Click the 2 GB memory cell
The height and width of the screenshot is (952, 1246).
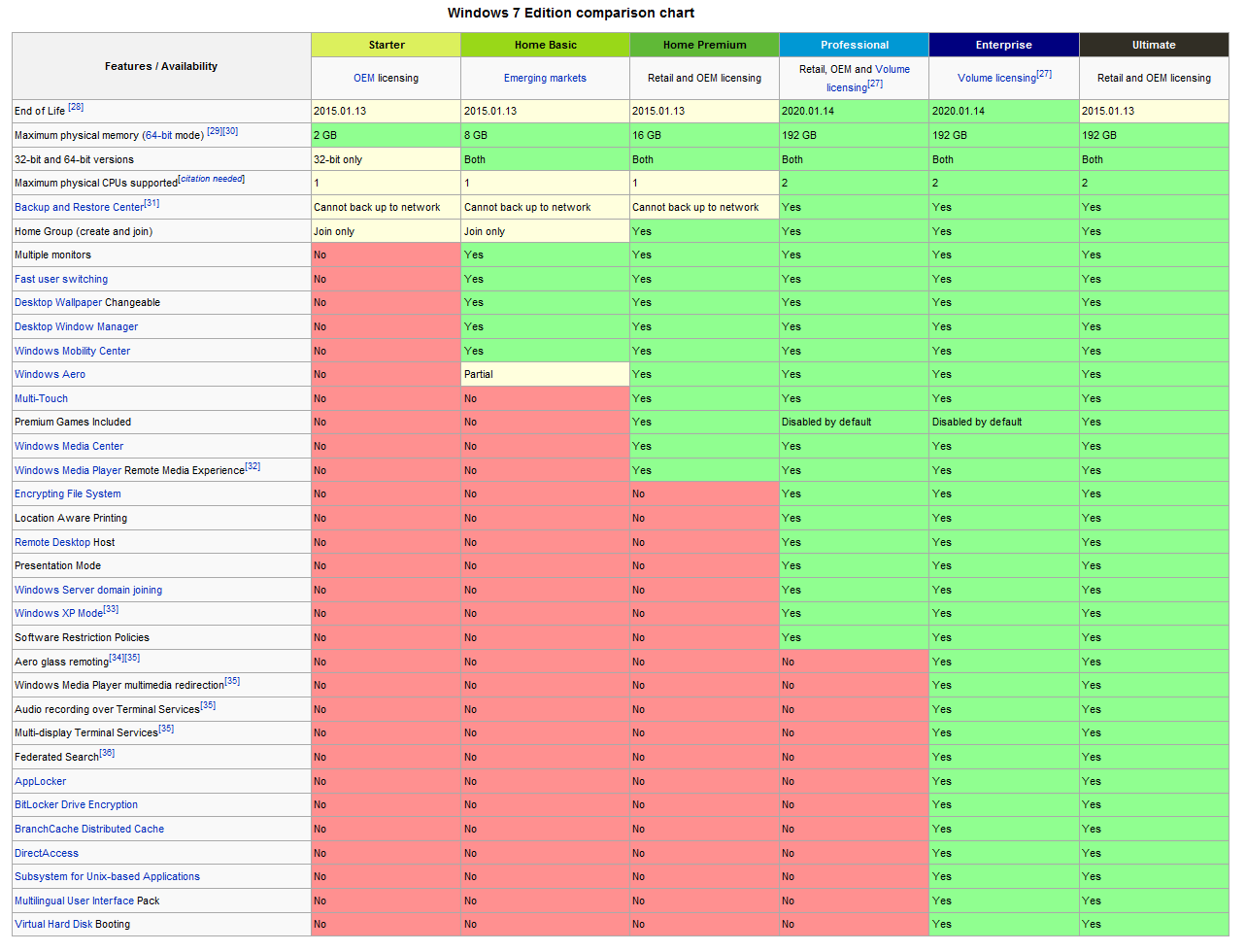click(387, 135)
